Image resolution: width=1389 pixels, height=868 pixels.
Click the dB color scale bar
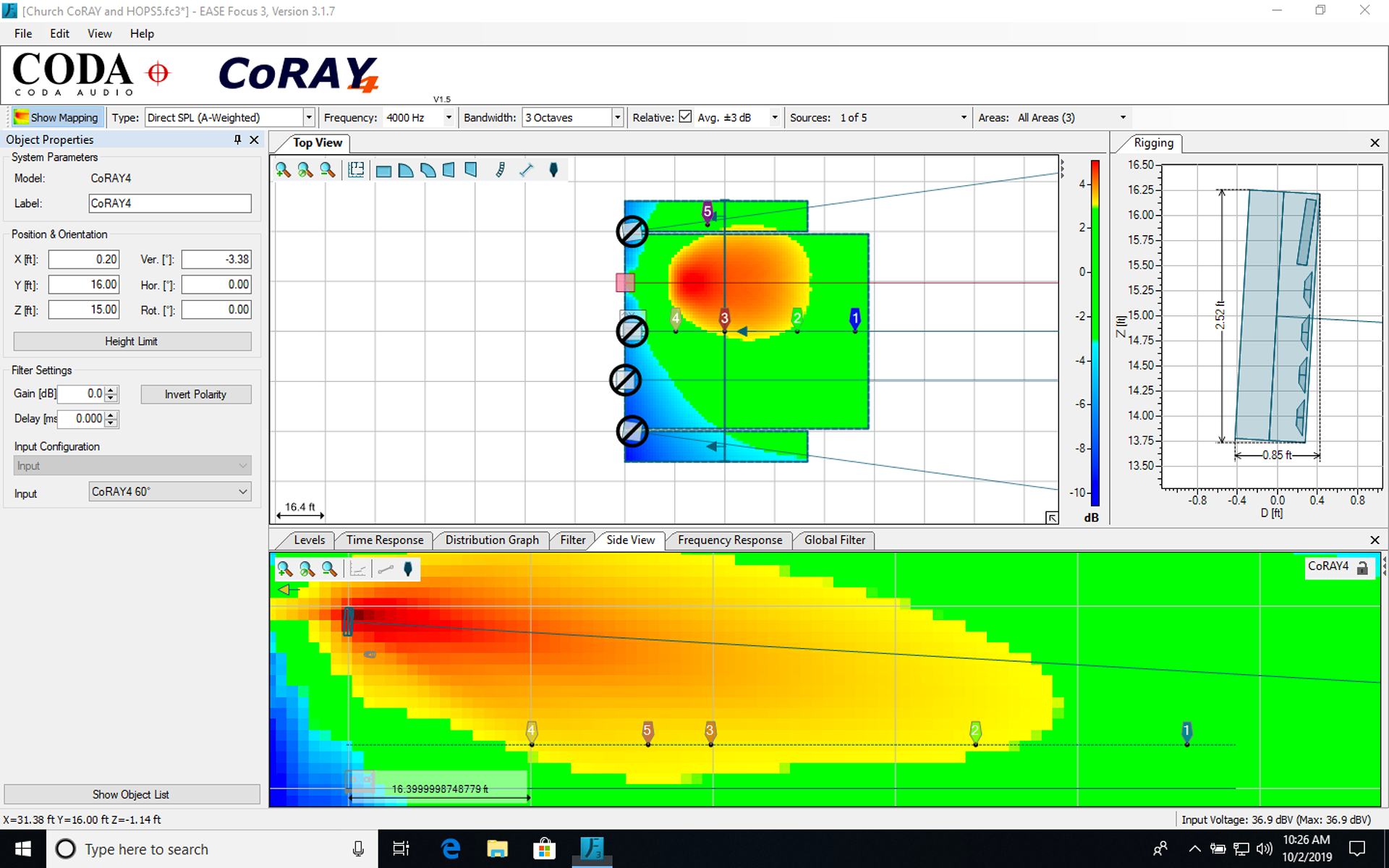click(x=1095, y=333)
